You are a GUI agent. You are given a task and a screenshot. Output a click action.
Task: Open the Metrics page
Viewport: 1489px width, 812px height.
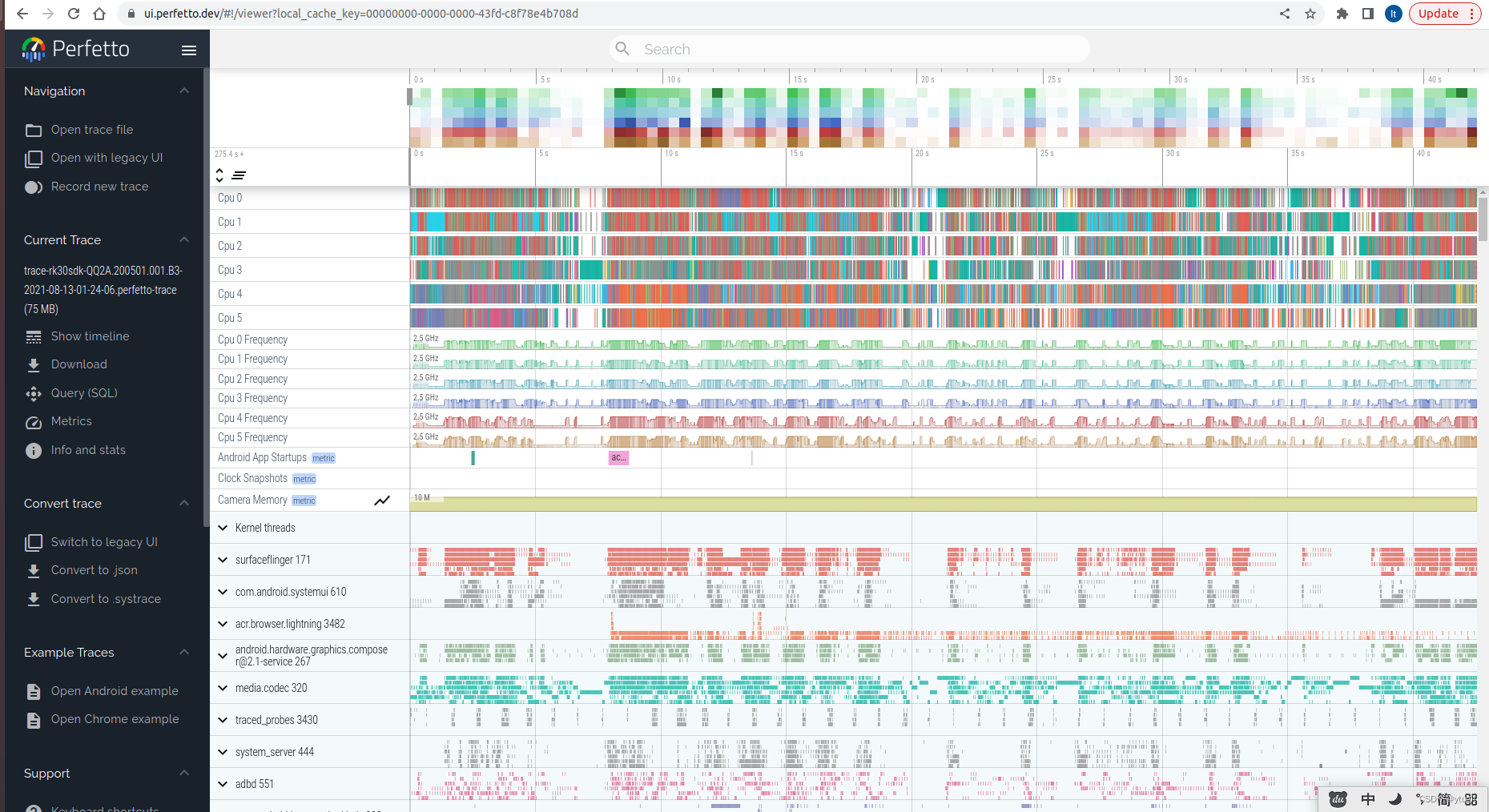pos(71,421)
